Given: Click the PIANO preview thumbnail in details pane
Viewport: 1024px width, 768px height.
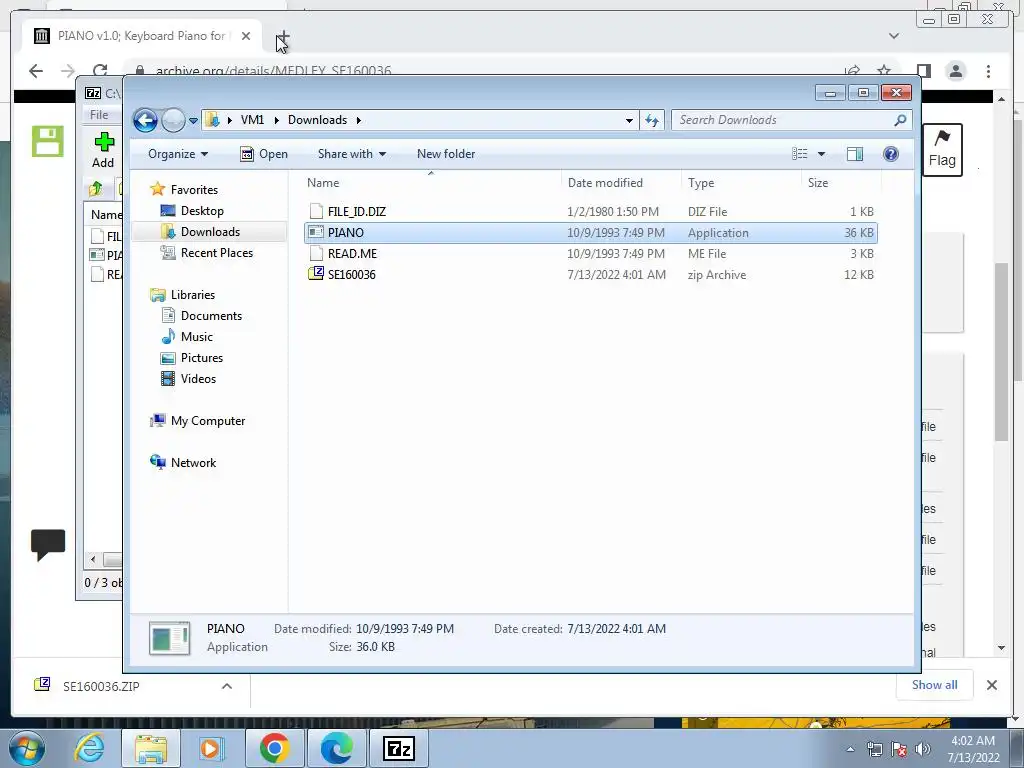Looking at the screenshot, I should 170,638.
